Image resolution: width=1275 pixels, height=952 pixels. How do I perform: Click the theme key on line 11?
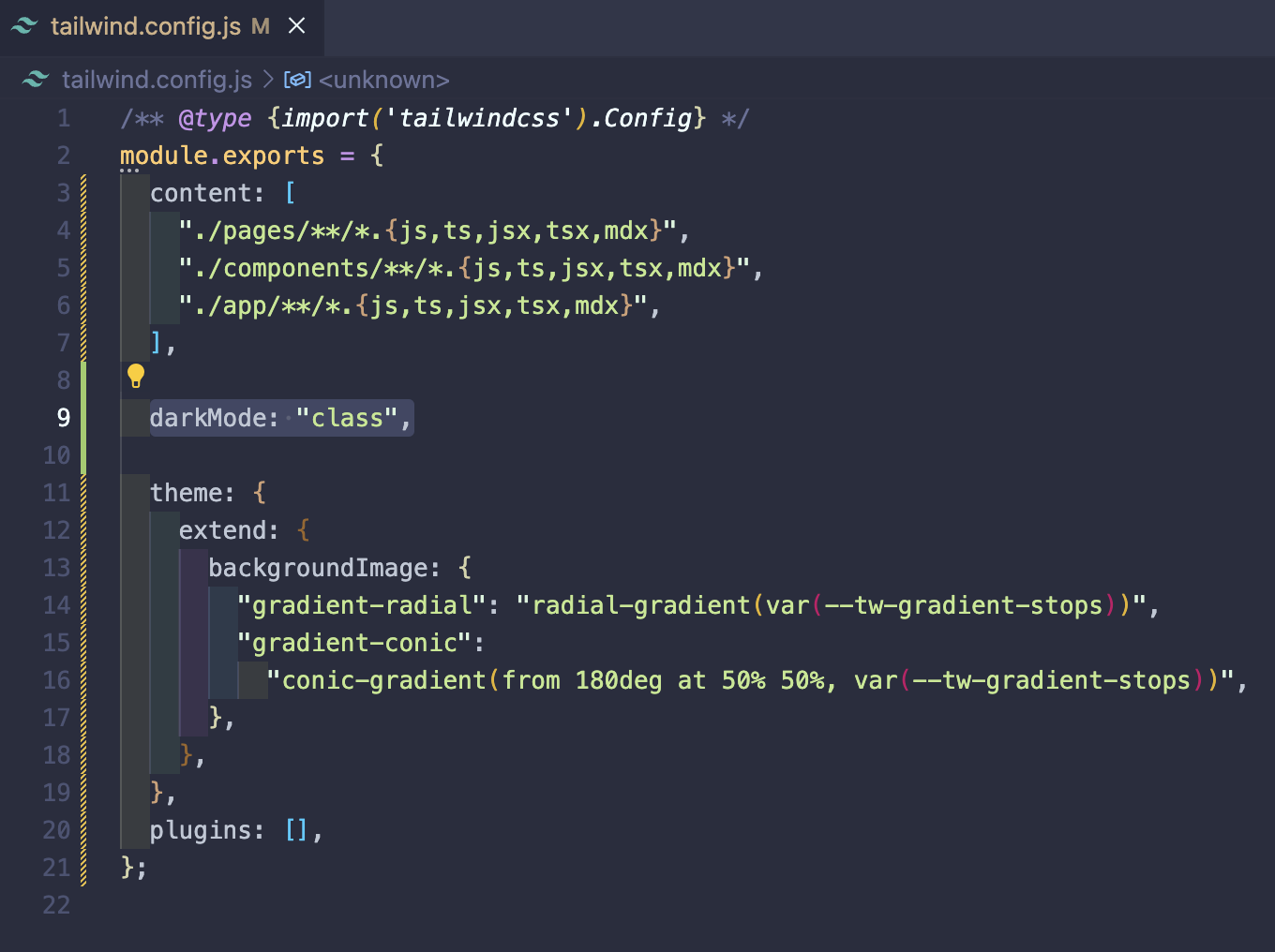(x=186, y=493)
